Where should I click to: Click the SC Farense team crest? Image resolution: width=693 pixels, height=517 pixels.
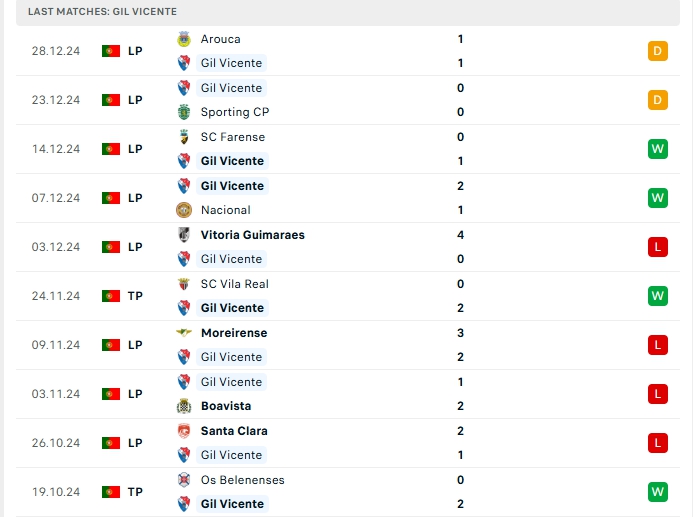pos(184,137)
